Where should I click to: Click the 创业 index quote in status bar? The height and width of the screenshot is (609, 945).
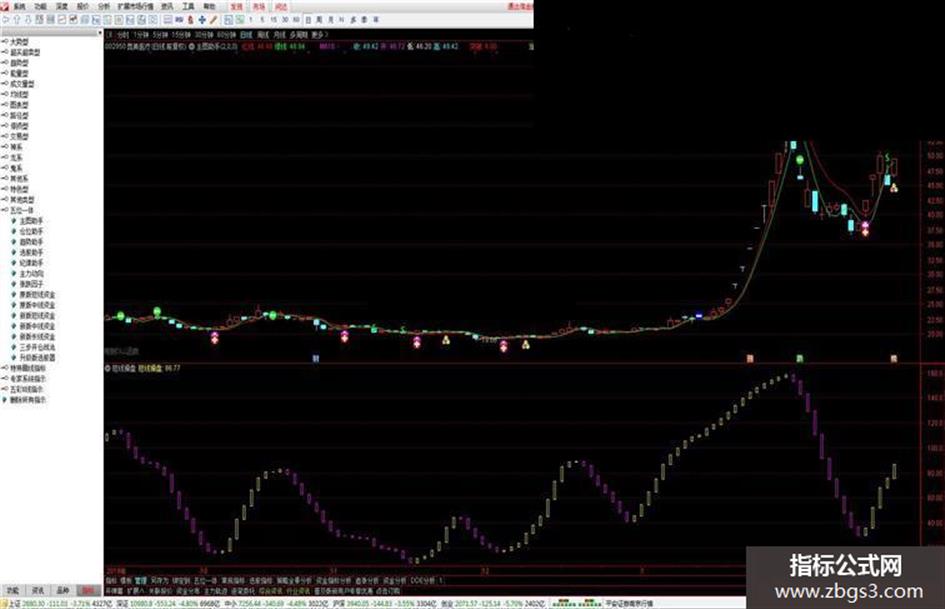pos(493,603)
